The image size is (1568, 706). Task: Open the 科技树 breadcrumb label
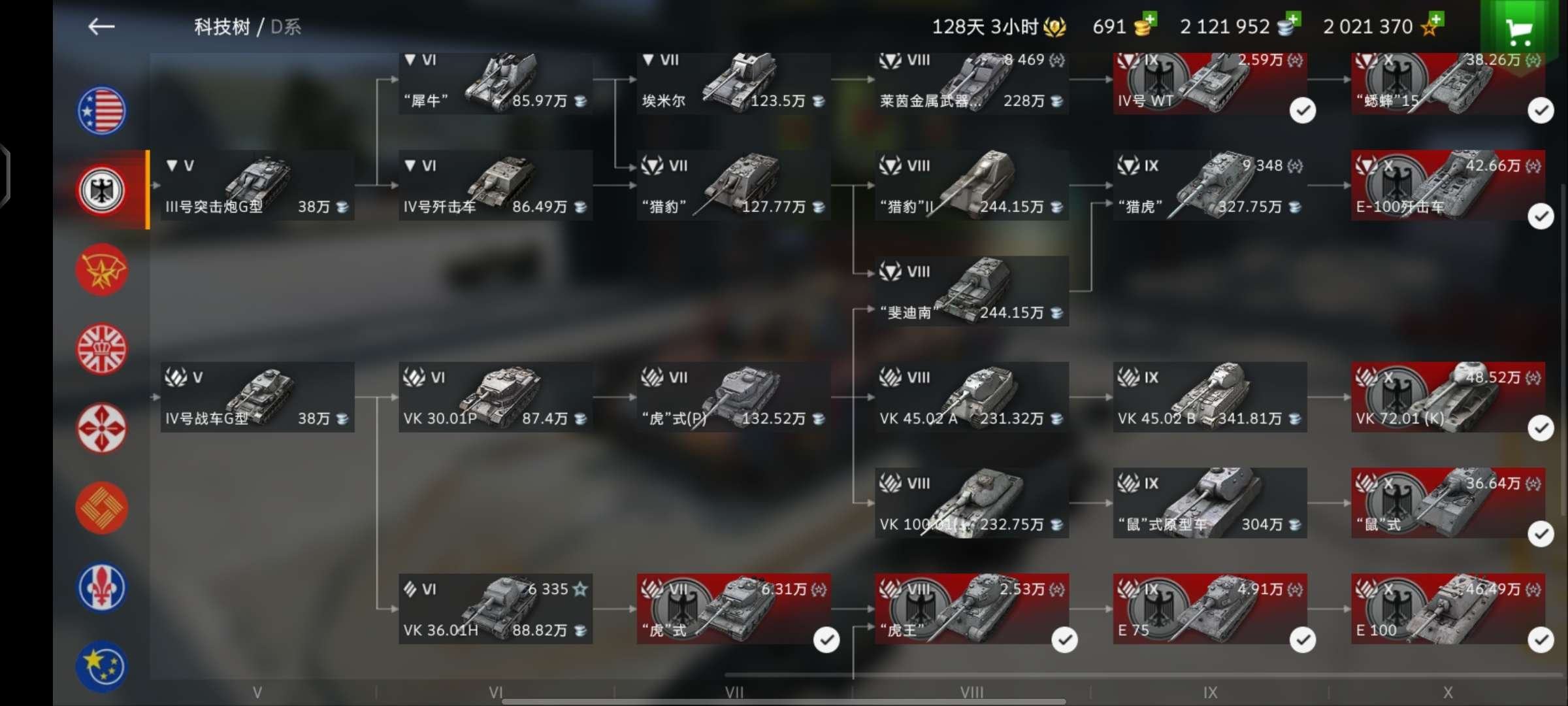point(222,27)
